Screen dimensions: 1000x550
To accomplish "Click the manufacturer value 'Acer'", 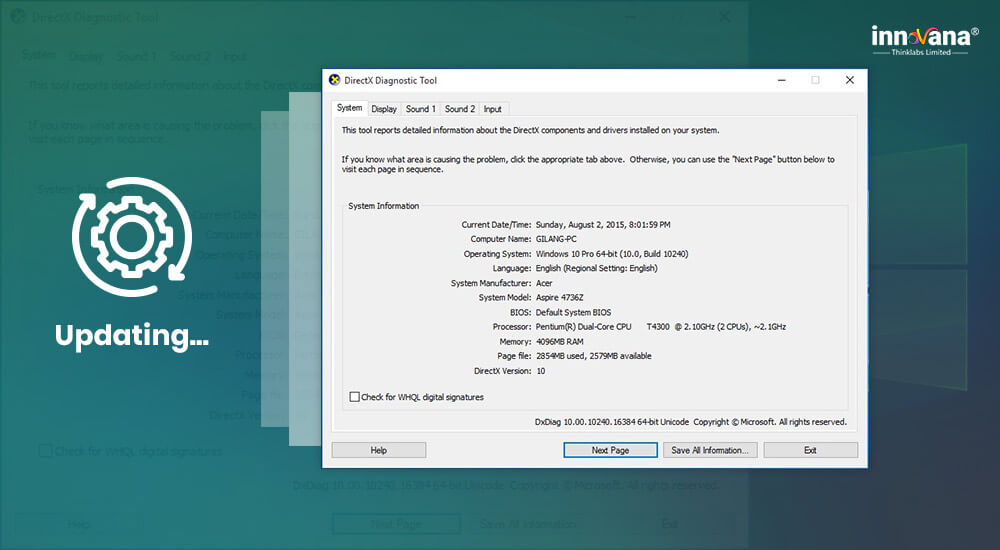I will [x=544, y=283].
